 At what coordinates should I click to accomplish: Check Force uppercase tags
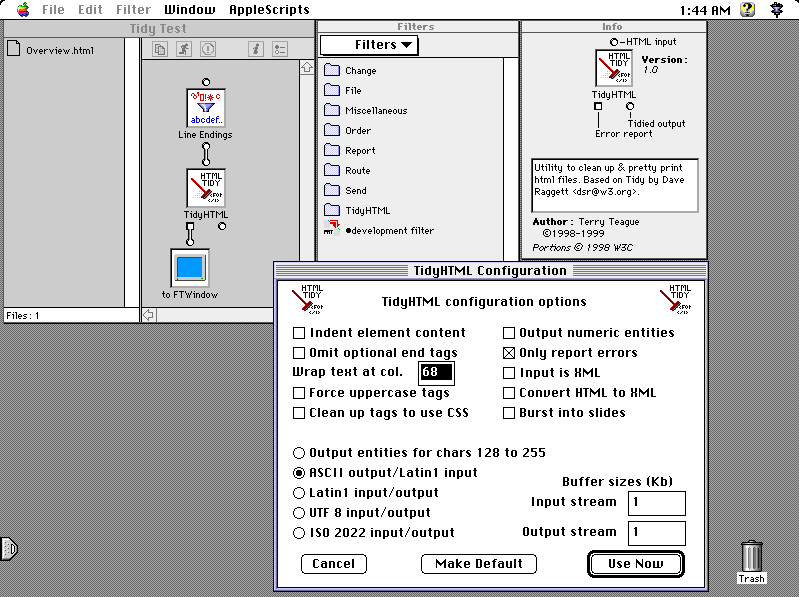tap(299, 393)
